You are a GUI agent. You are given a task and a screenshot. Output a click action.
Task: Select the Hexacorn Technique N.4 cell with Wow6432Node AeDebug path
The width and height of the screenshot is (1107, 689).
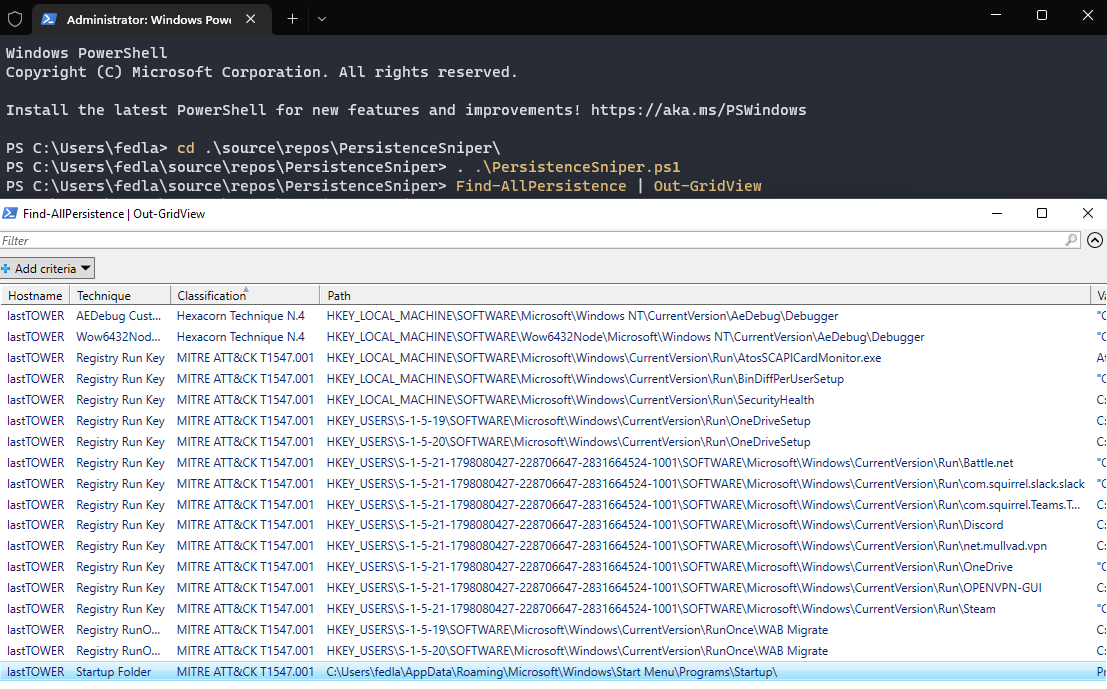click(x=241, y=337)
